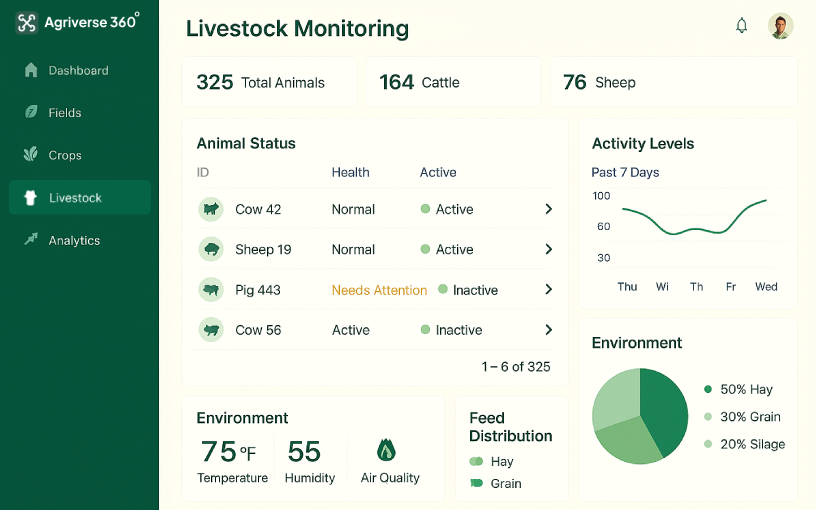Screen dimensions: 816x510
Task: Click the 50% Hay legend color dot
Action: tap(708, 390)
